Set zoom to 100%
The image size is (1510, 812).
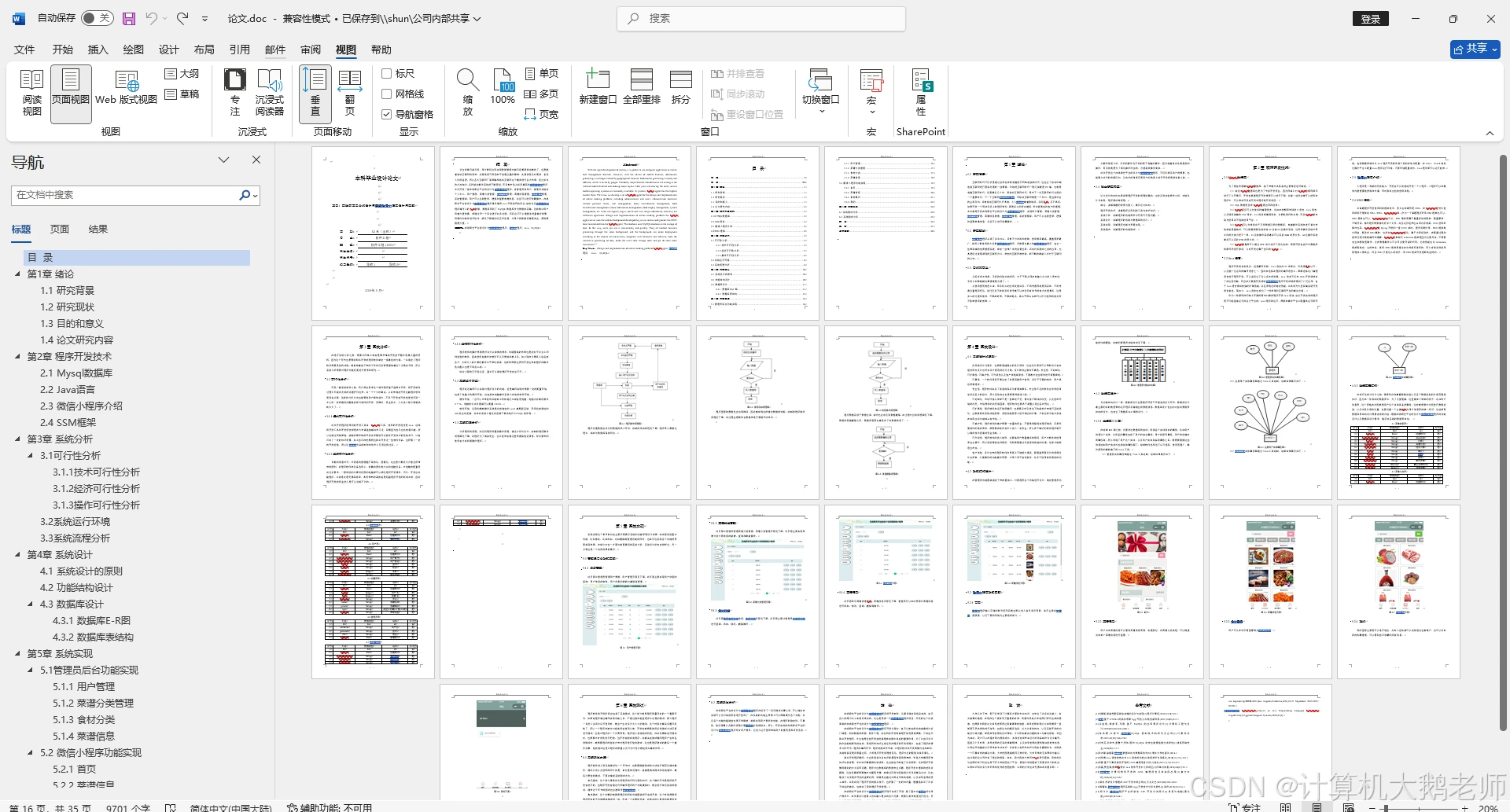click(503, 88)
